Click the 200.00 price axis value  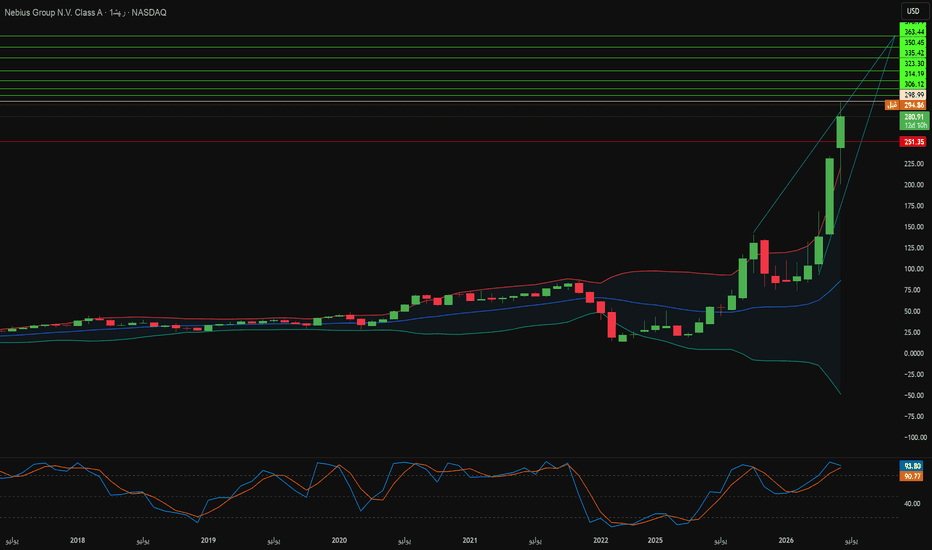914,185
